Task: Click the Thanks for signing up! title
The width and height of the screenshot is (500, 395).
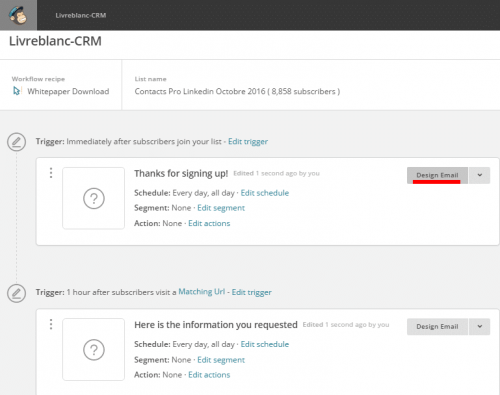Action: tap(181, 173)
